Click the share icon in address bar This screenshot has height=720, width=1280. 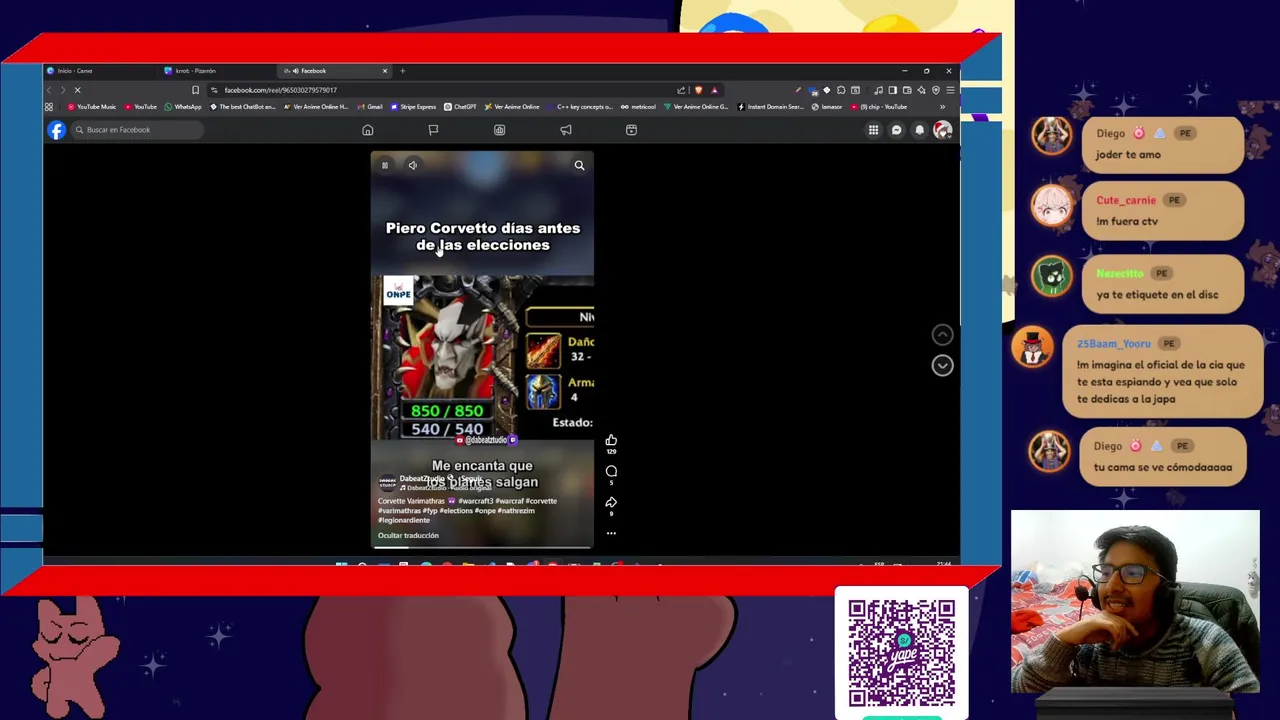[681, 90]
